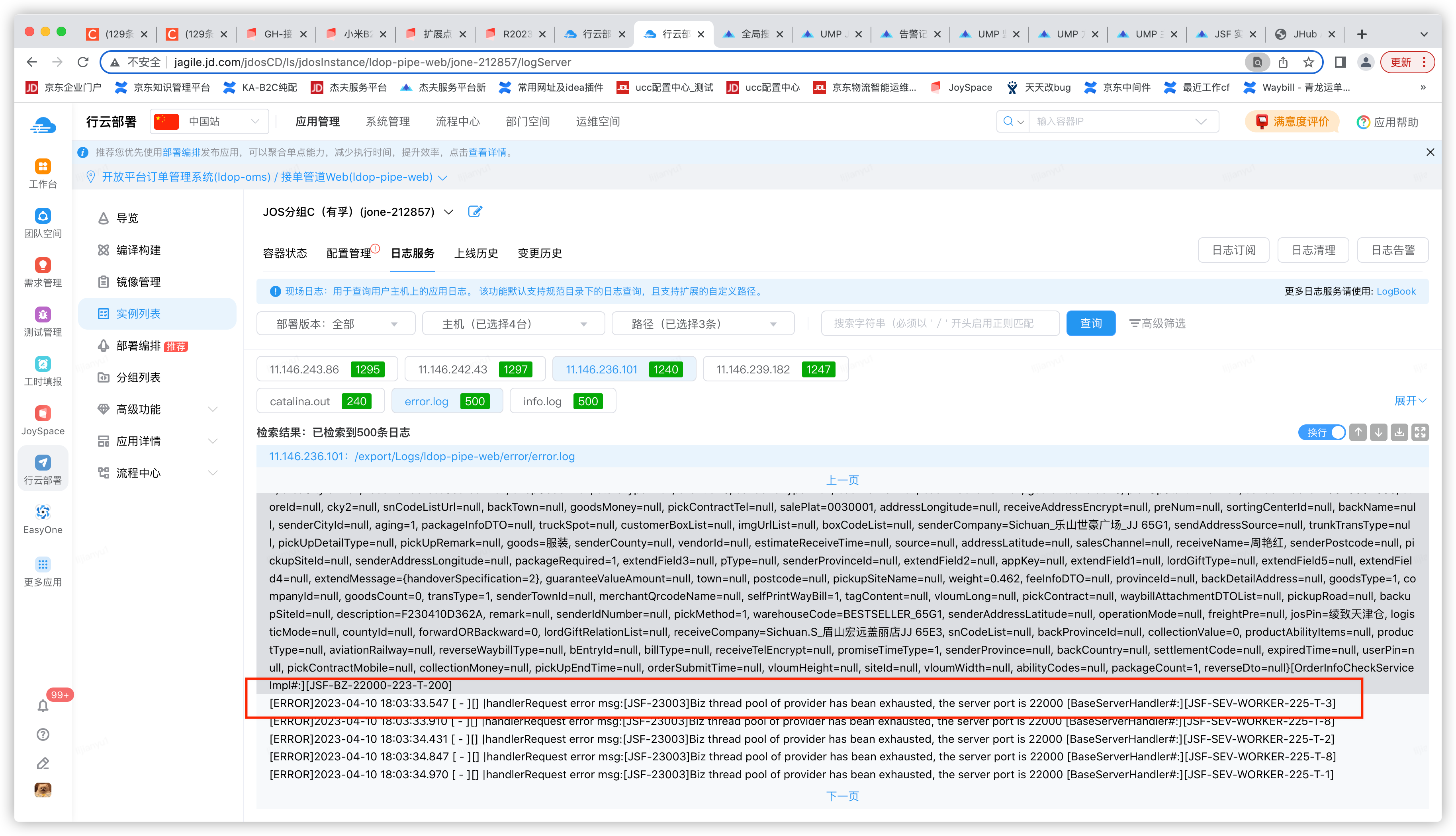The height and width of the screenshot is (836, 1456).
Task: Select the info.log file filter
Action: click(562, 401)
